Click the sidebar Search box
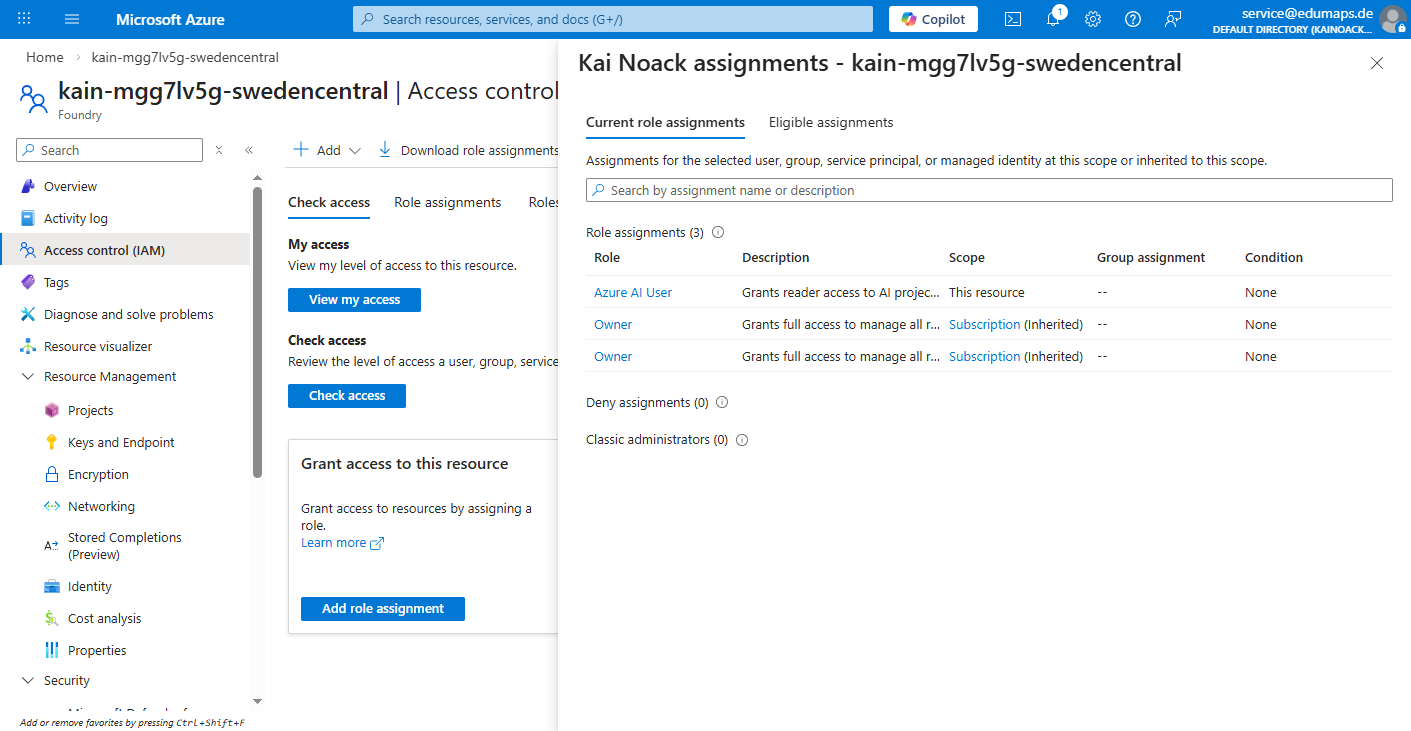 [110, 150]
